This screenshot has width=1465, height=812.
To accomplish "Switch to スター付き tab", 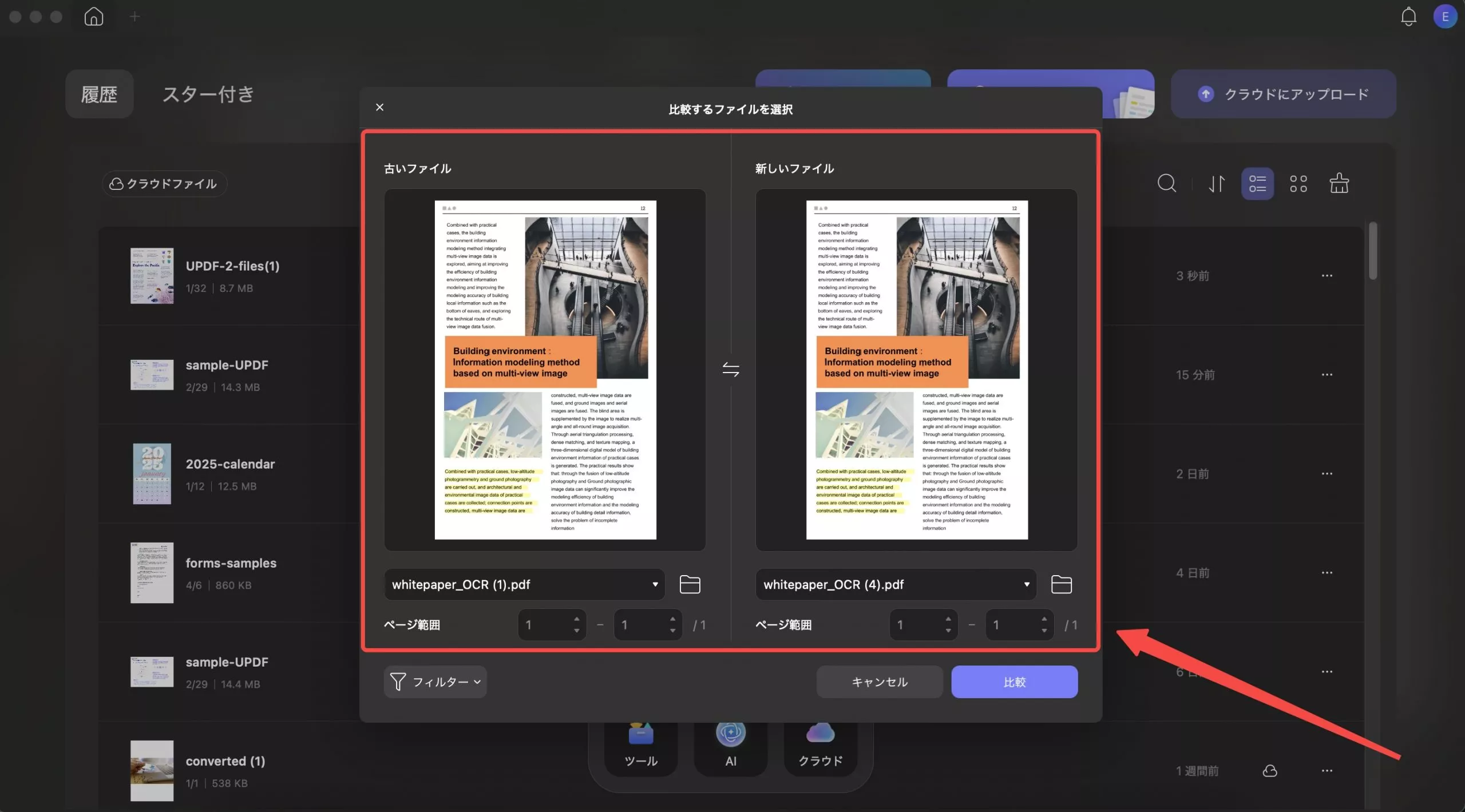I will click(208, 94).
